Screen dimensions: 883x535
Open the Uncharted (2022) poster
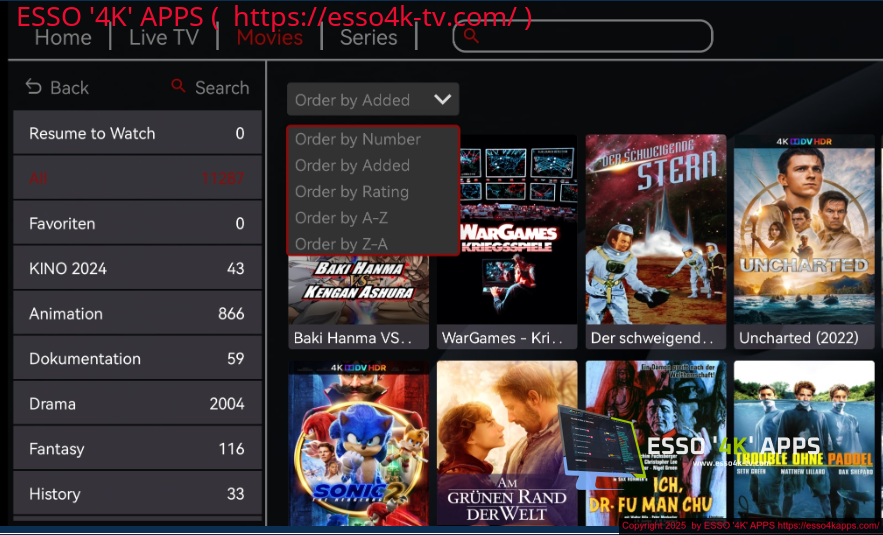tap(804, 229)
